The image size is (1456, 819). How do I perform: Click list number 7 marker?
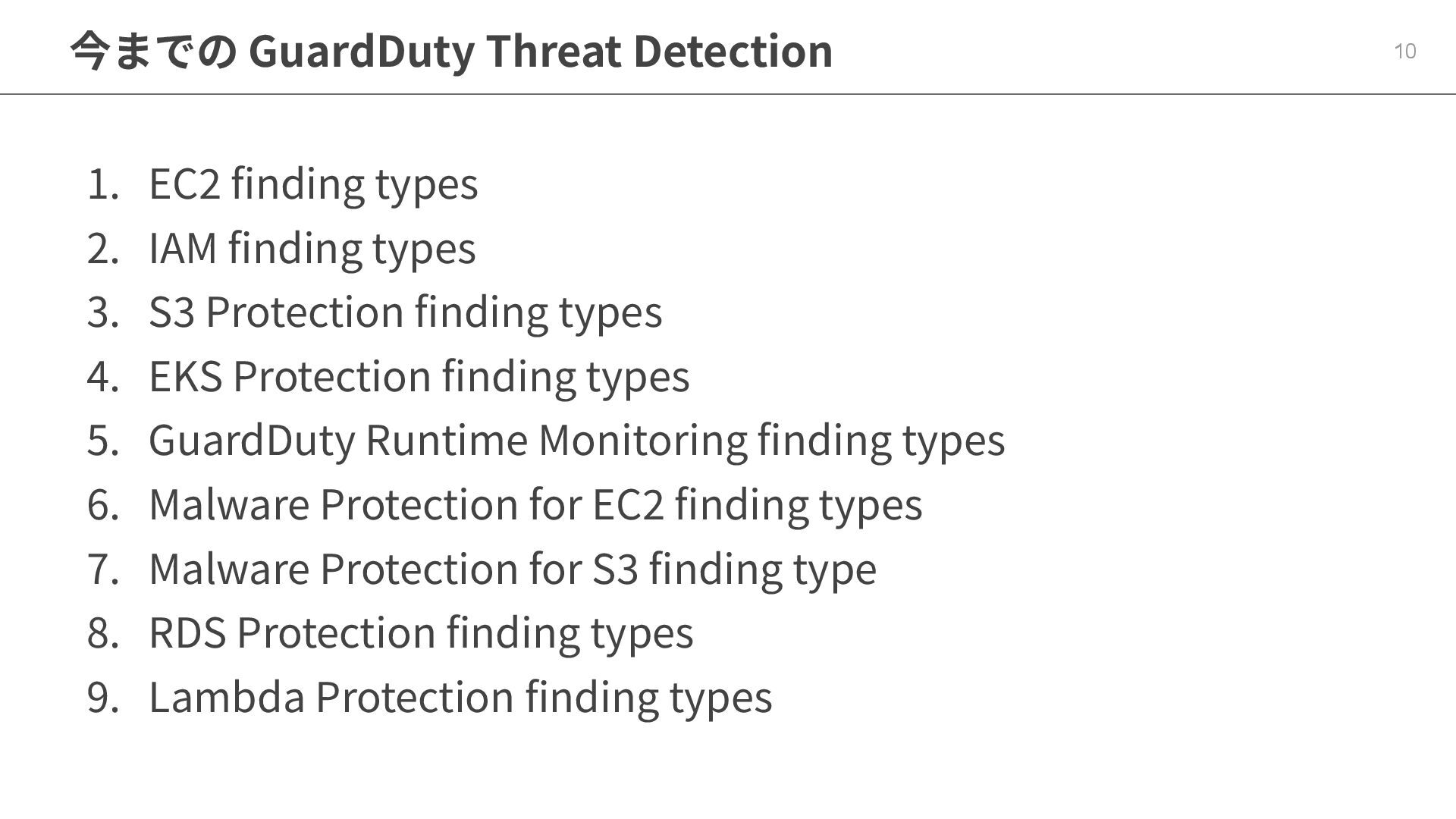point(103,569)
